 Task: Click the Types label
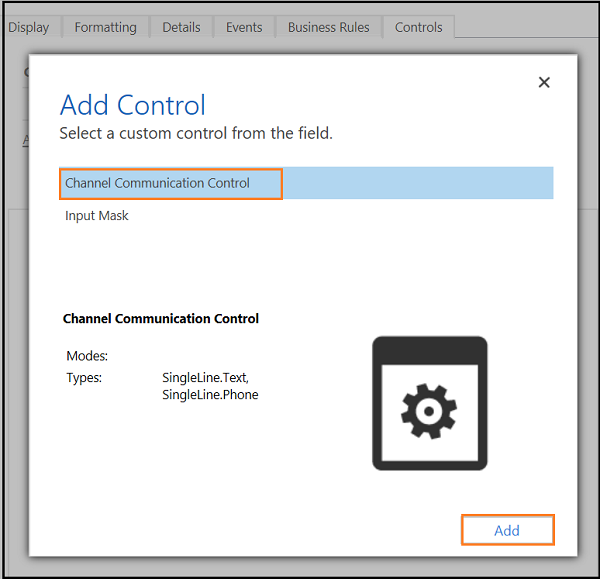(84, 378)
